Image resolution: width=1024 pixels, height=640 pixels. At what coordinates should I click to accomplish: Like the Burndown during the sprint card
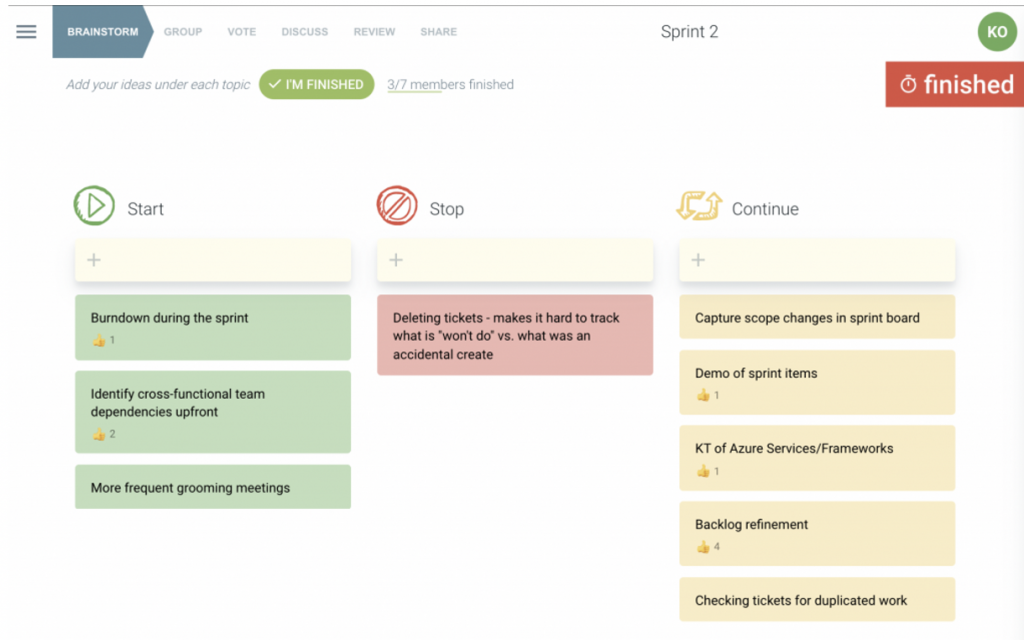pyautogui.click(x=99, y=340)
